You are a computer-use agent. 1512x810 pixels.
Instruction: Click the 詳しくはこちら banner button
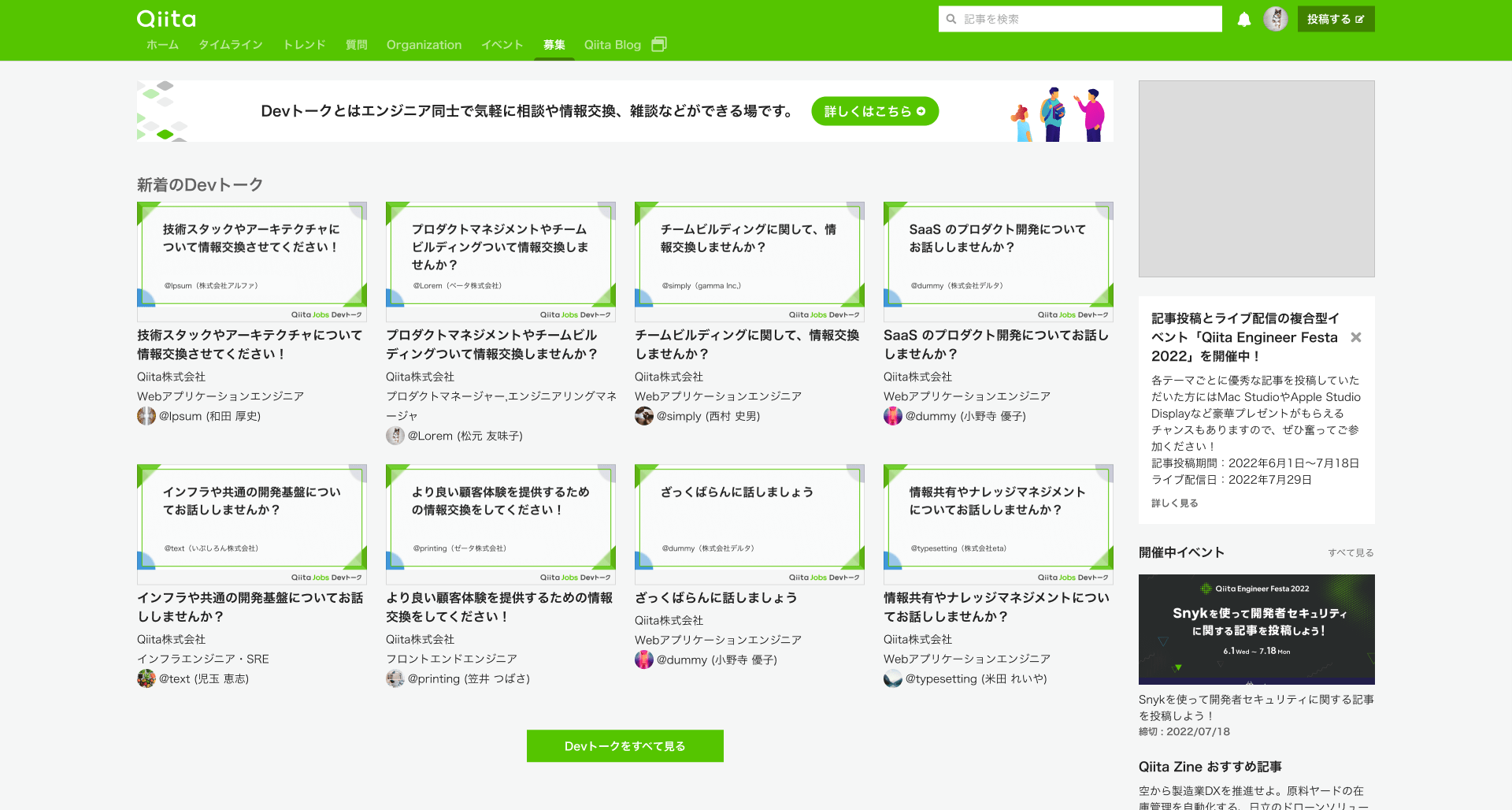875,111
